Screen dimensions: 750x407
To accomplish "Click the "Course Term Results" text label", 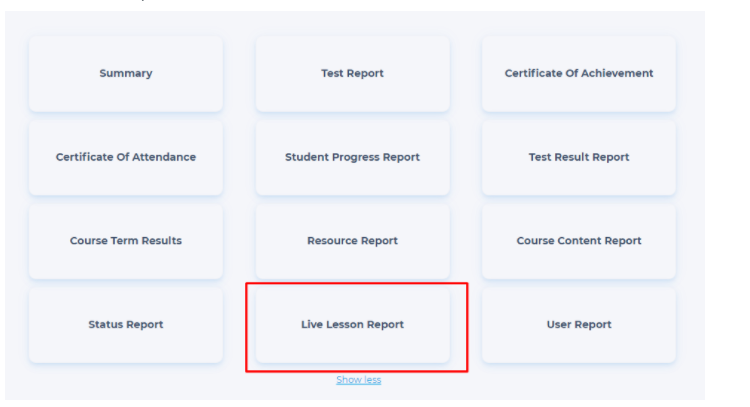I will (x=126, y=241).
